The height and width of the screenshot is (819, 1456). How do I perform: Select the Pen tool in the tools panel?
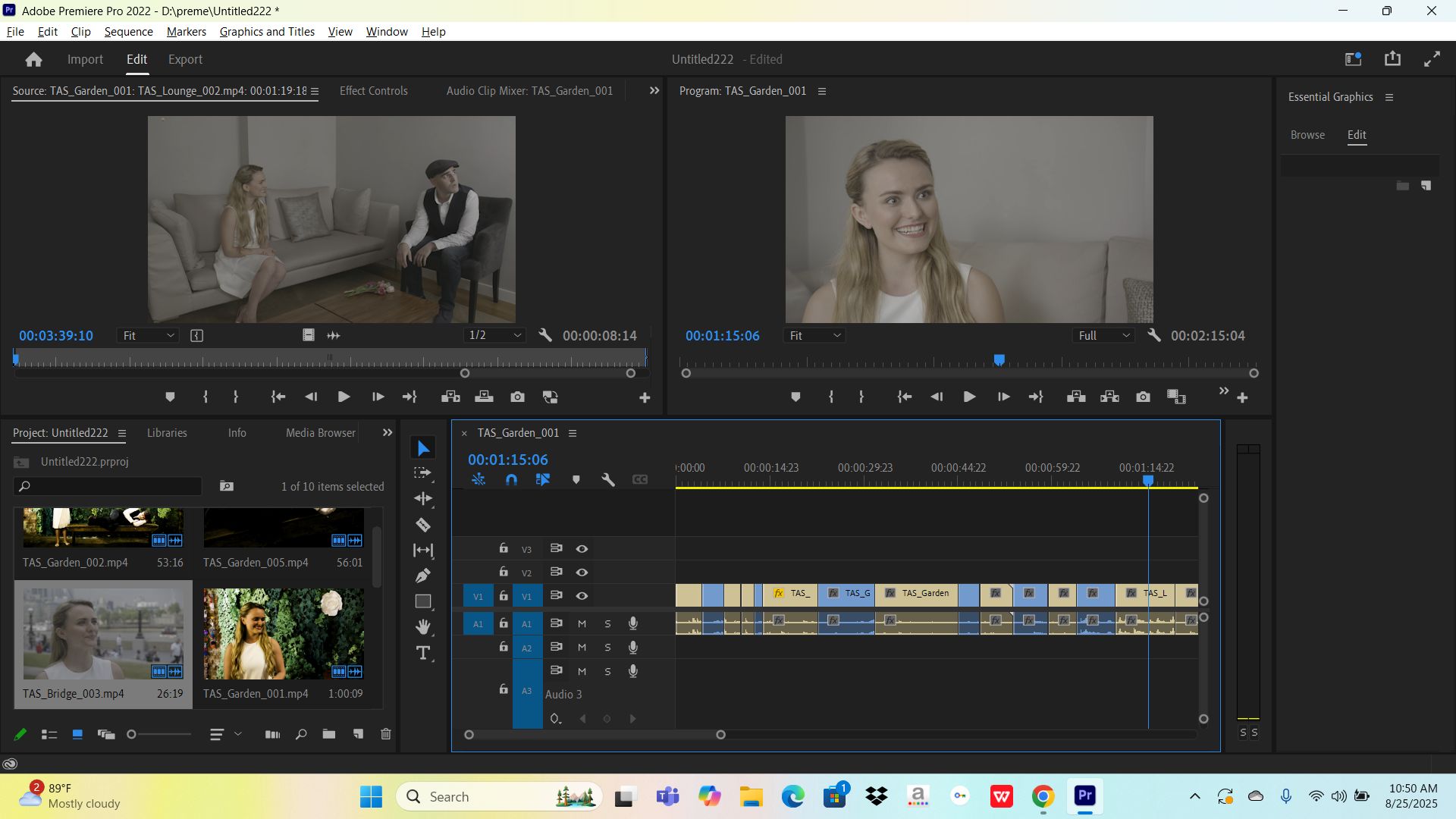(x=423, y=576)
